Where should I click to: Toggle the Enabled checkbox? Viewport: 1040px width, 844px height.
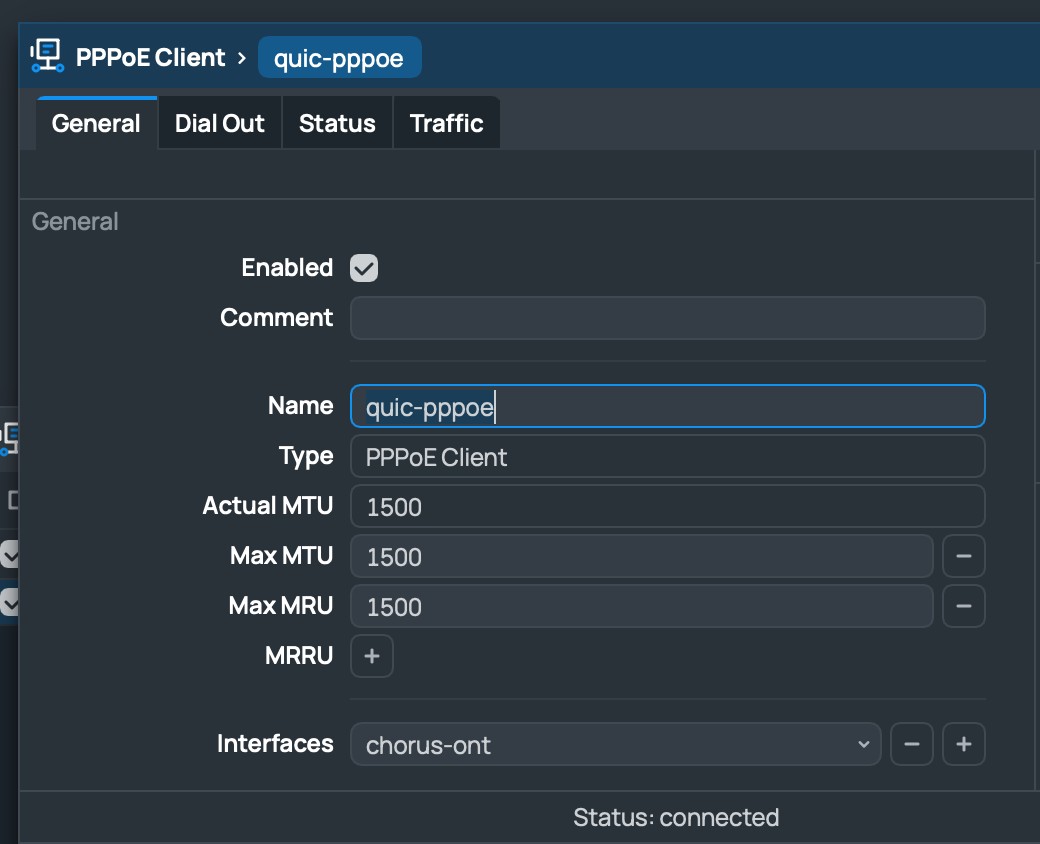point(364,268)
